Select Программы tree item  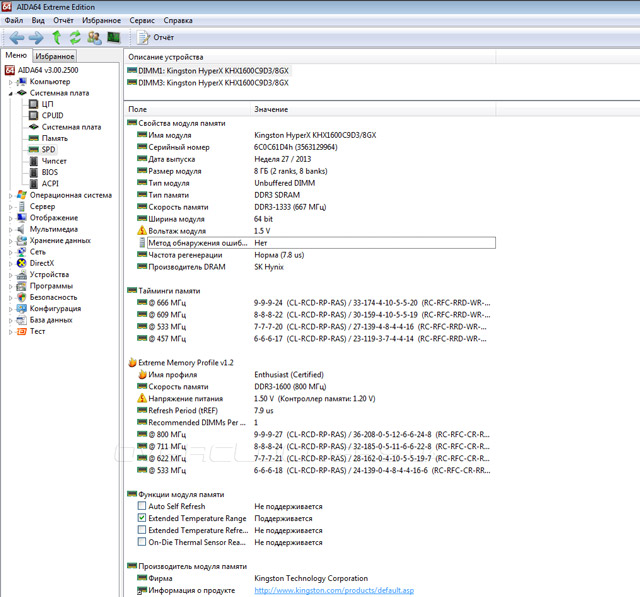coord(51,286)
